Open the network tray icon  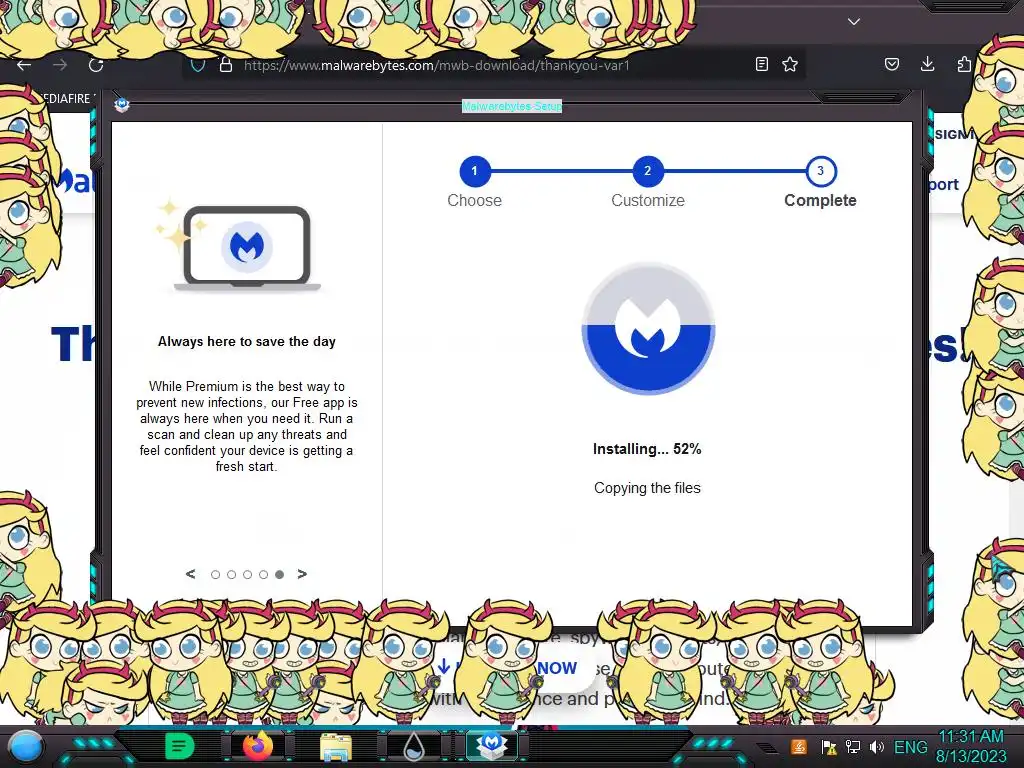853,747
